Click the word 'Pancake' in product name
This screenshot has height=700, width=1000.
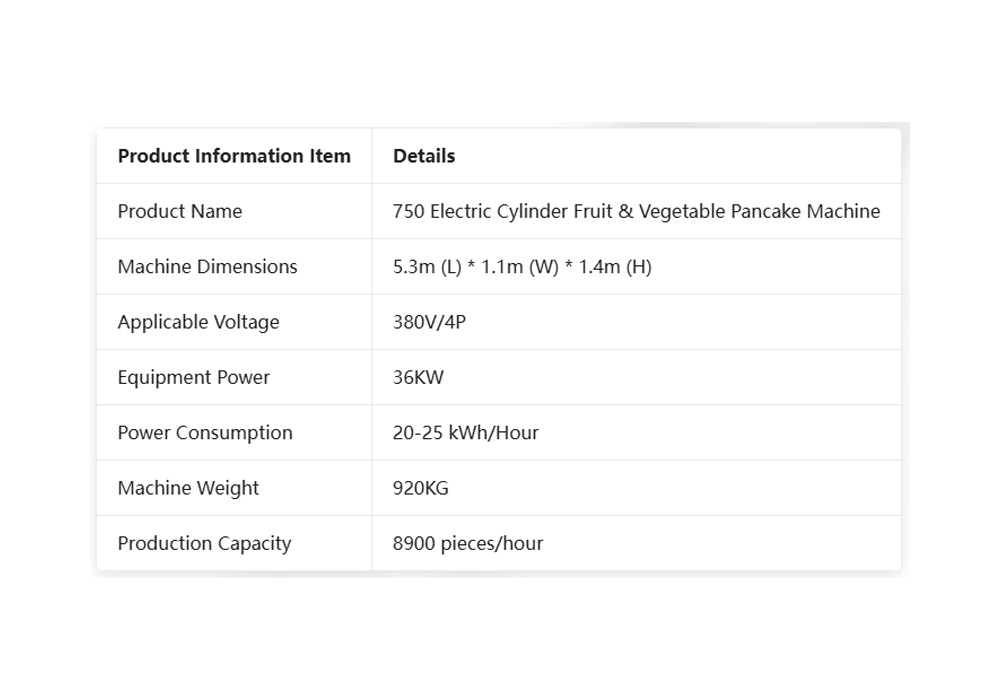(766, 211)
